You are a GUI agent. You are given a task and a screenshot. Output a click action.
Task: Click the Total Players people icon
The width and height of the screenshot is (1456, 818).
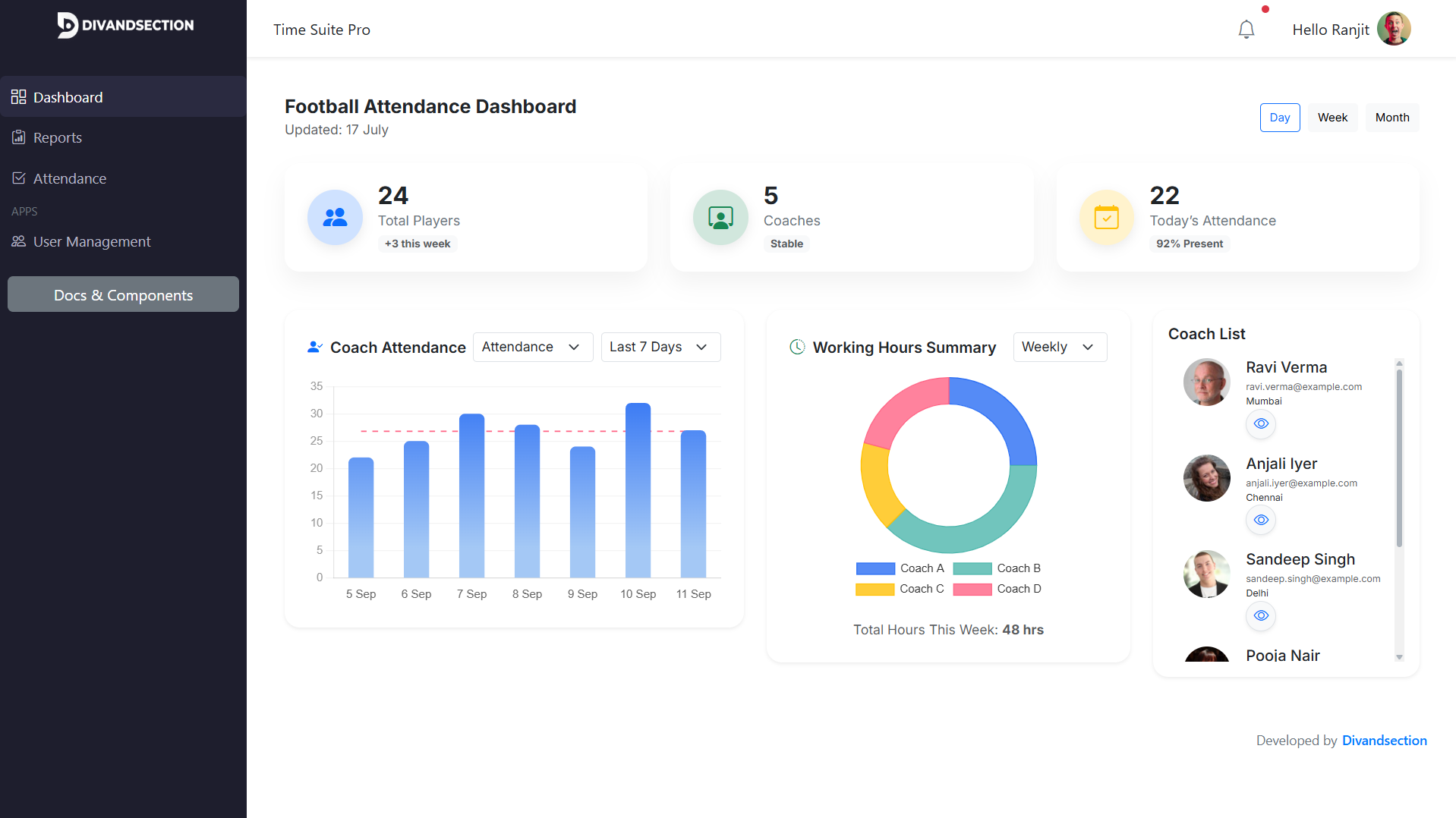pos(335,217)
